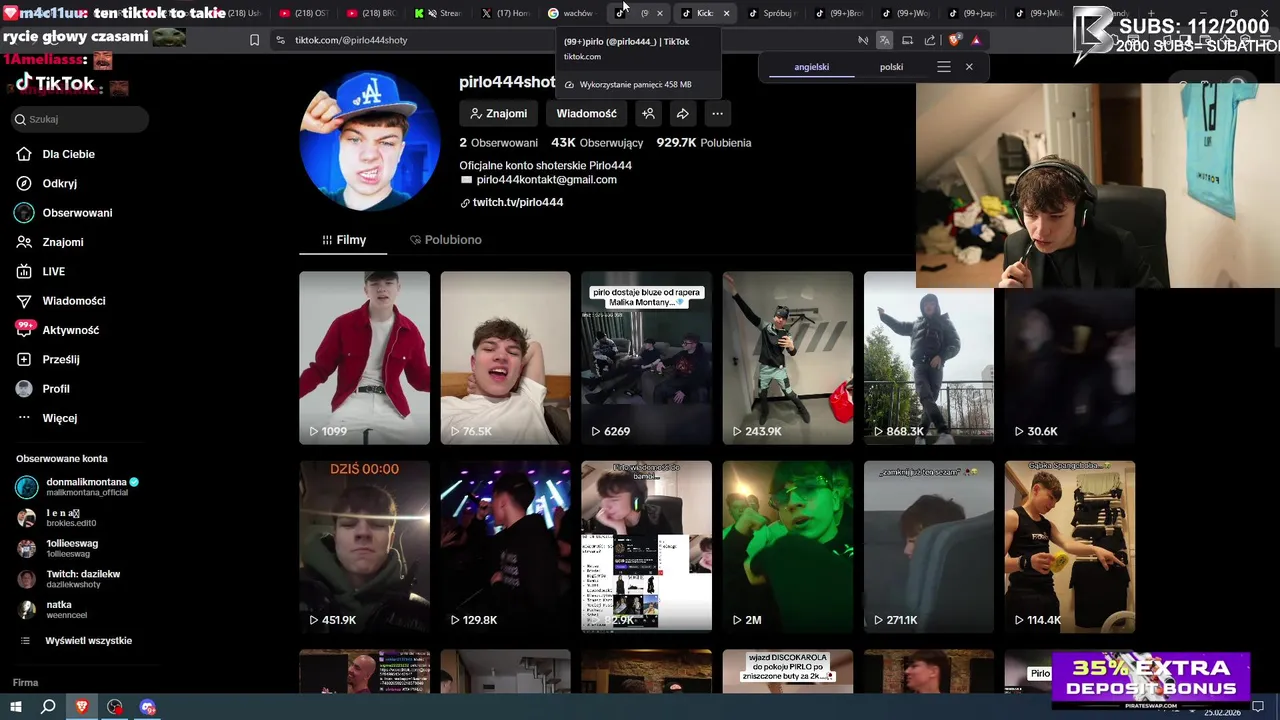The height and width of the screenshot is (720, 1280).
Task: Open OBS from the taskbar
Action: click(x=115, y=707)
